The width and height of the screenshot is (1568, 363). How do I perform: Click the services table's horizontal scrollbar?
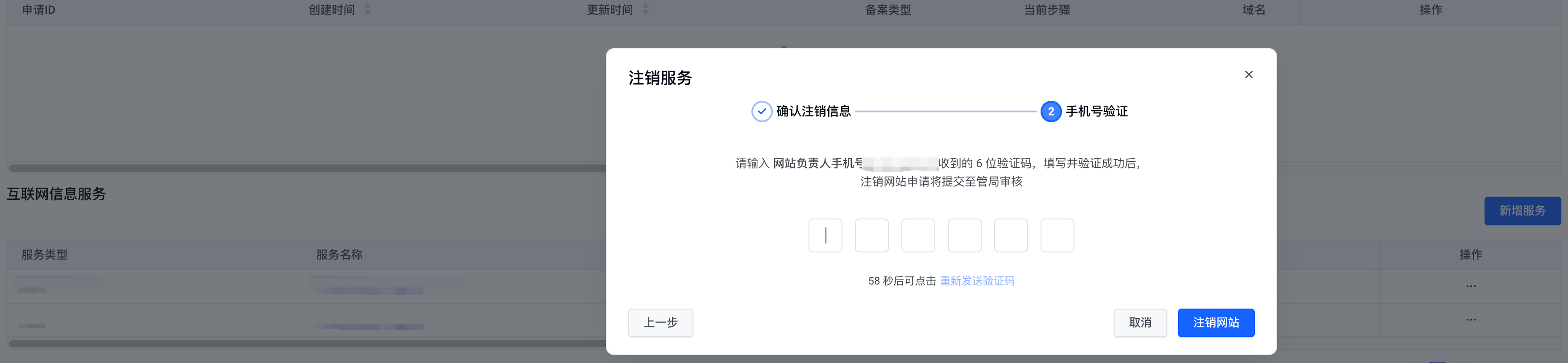[304, 343]
